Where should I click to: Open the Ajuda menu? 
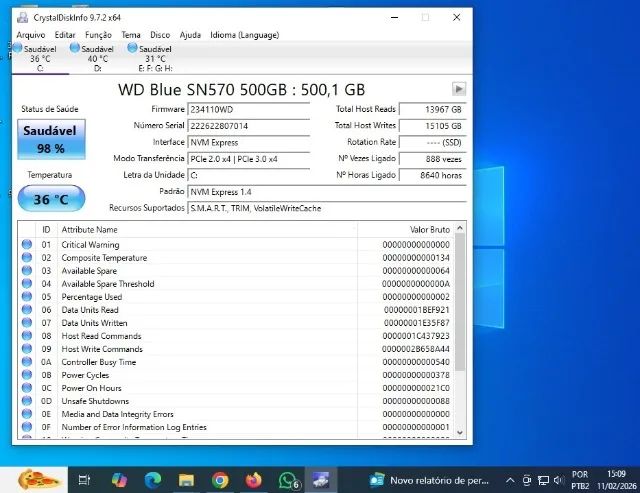click(190, 35)
